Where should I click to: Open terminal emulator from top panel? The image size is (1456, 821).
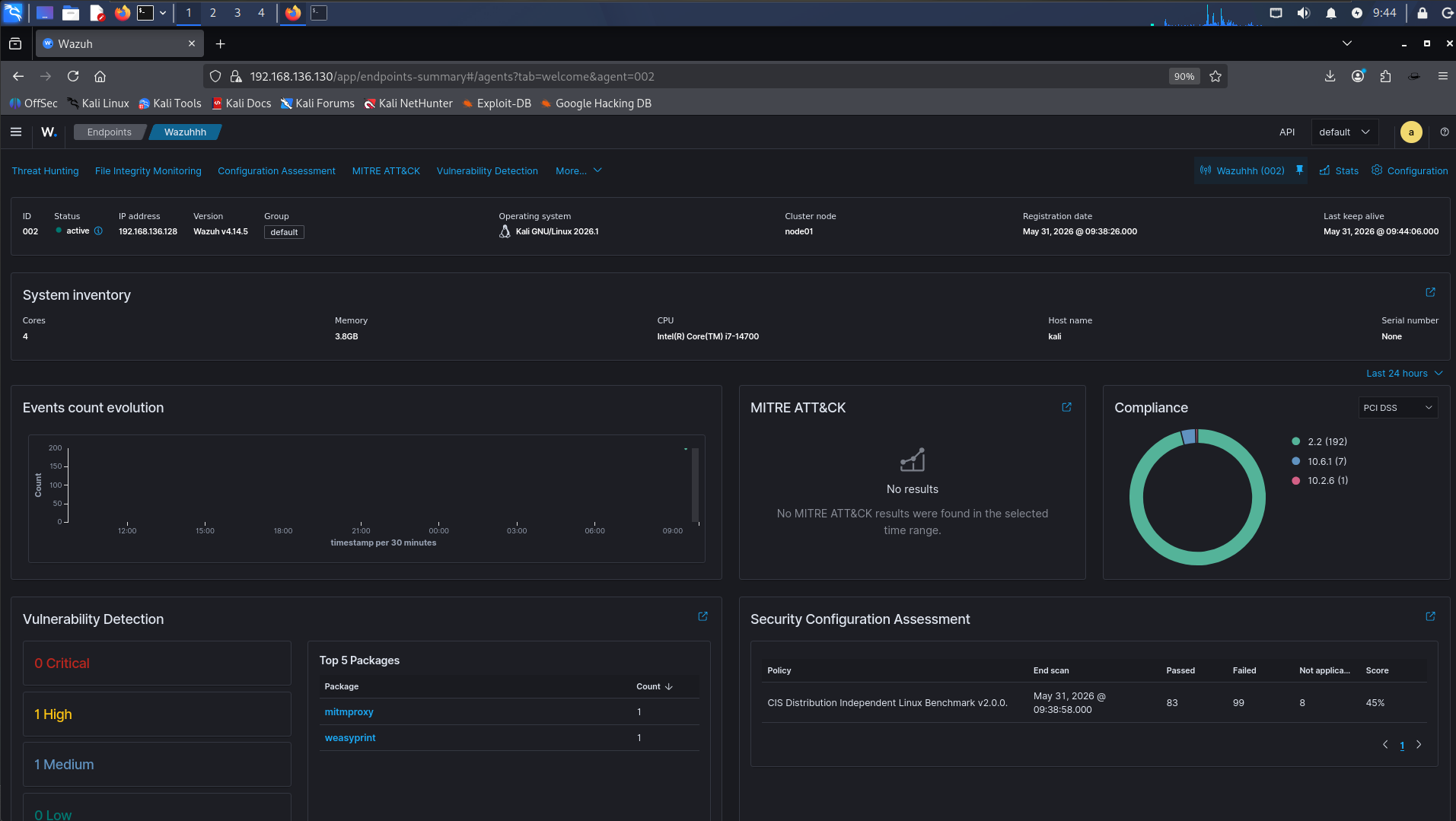[145, 12]
